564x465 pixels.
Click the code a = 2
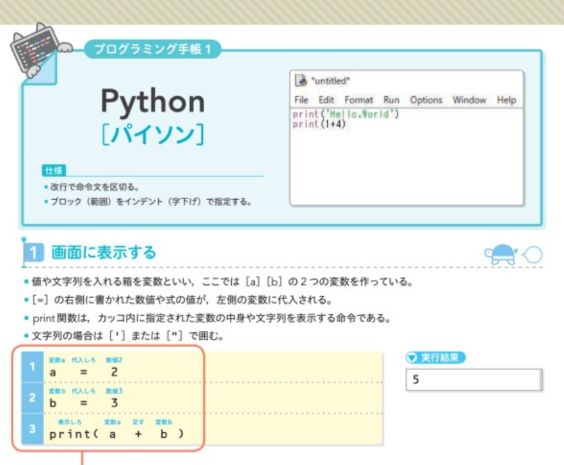(x=84, y=372)
